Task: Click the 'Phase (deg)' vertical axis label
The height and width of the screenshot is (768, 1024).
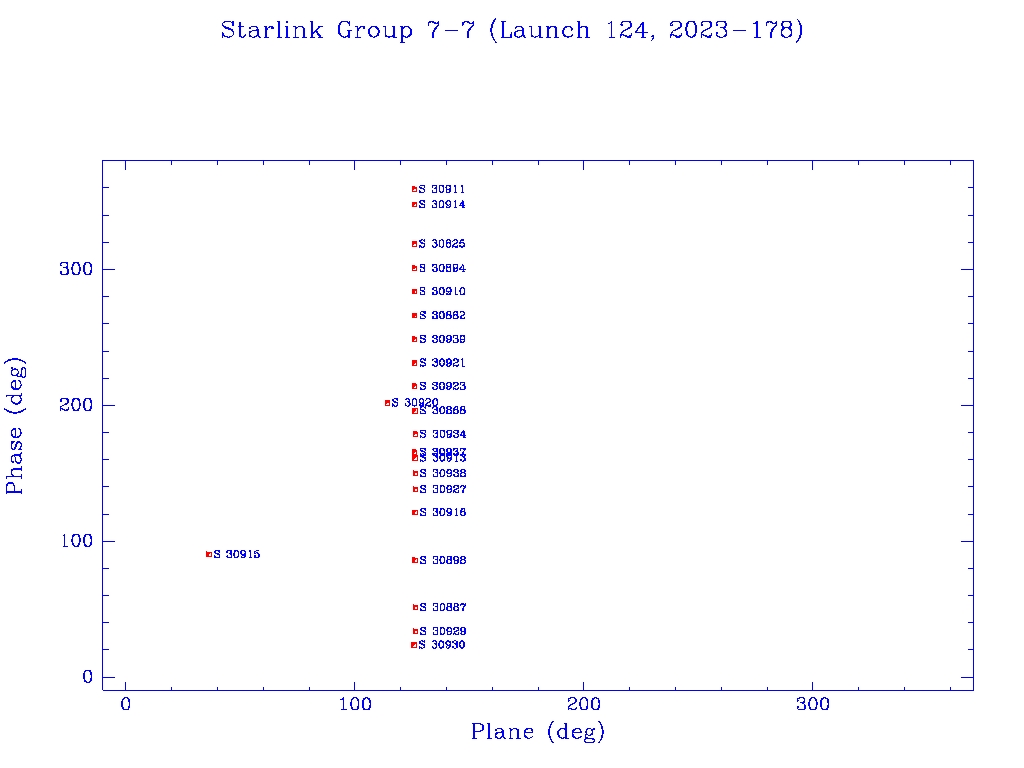Action: pyautogui.click(x=15, y=426)
